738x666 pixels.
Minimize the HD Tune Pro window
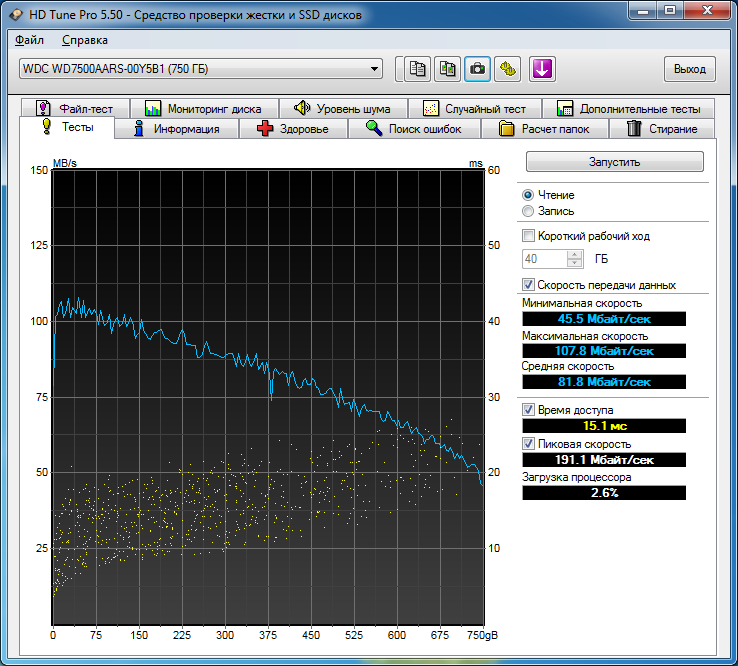point(643,11)
